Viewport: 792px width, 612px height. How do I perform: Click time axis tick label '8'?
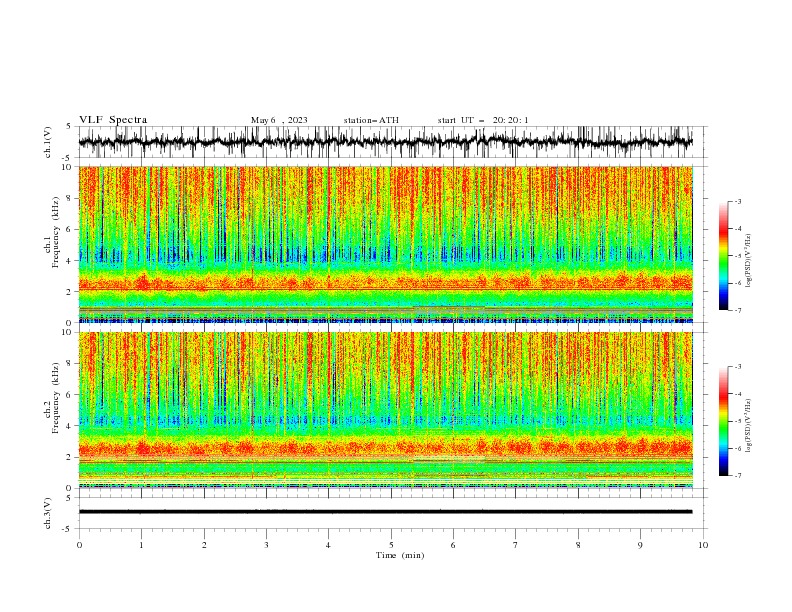[578, 545]
